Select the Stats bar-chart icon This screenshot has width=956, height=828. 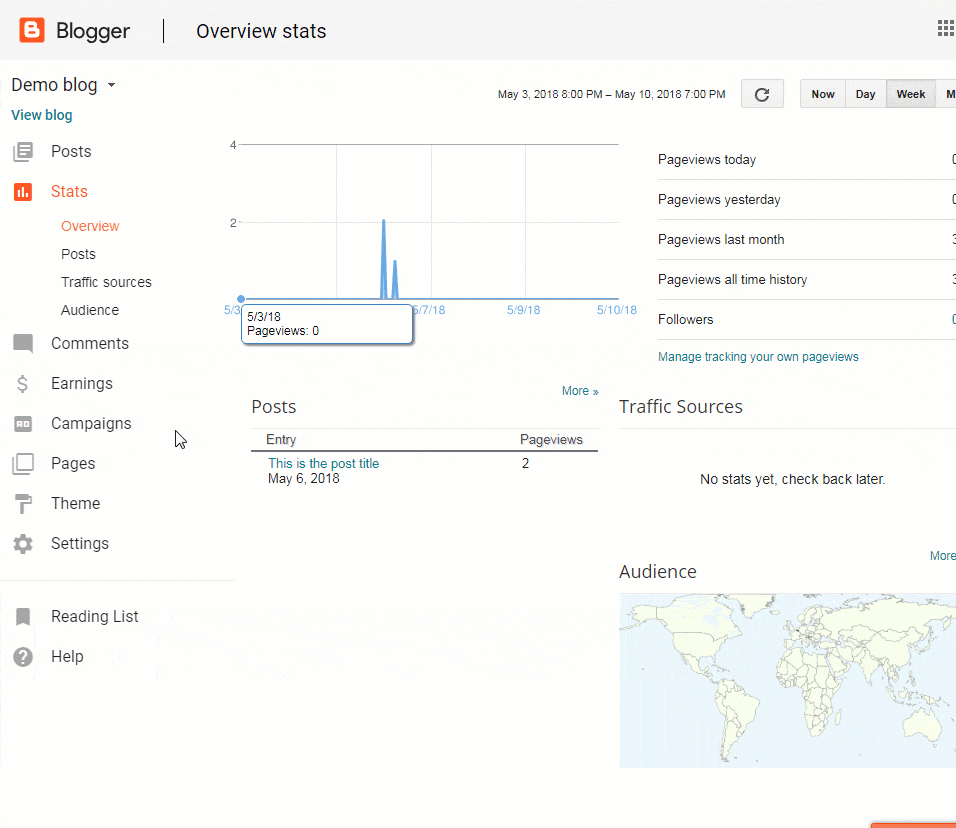22,191
